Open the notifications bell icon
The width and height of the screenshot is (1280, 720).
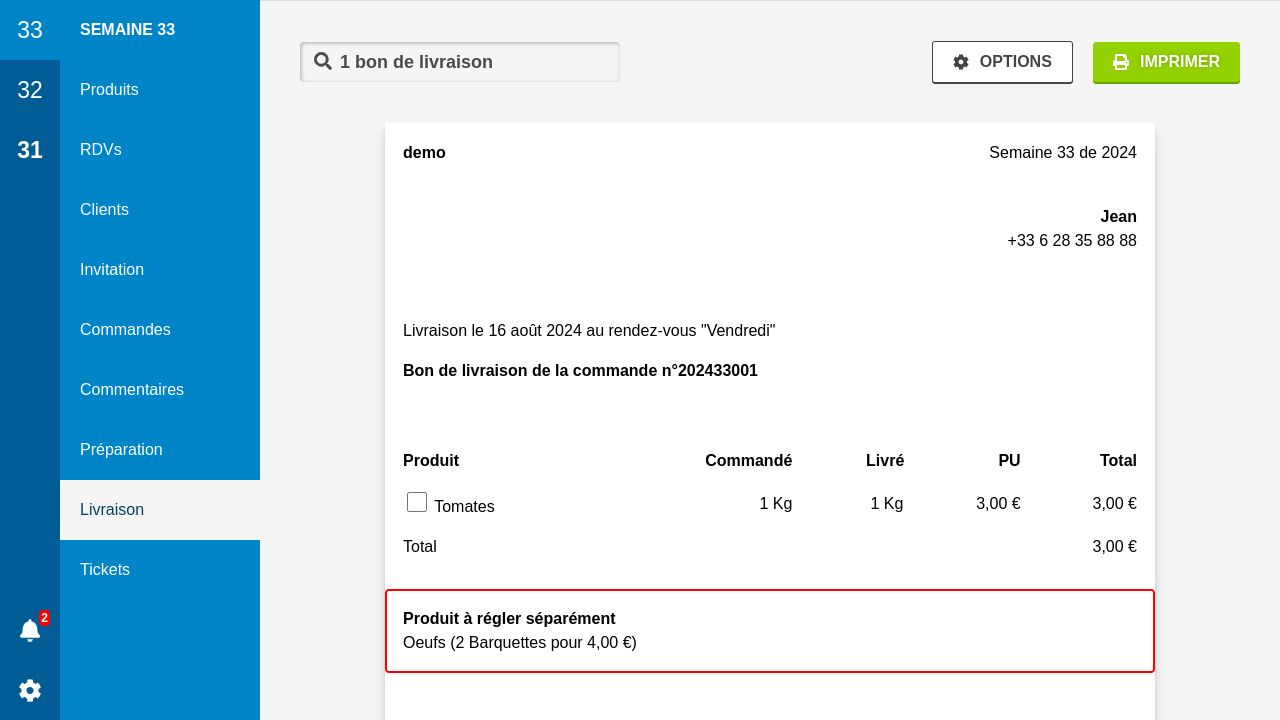30,630
